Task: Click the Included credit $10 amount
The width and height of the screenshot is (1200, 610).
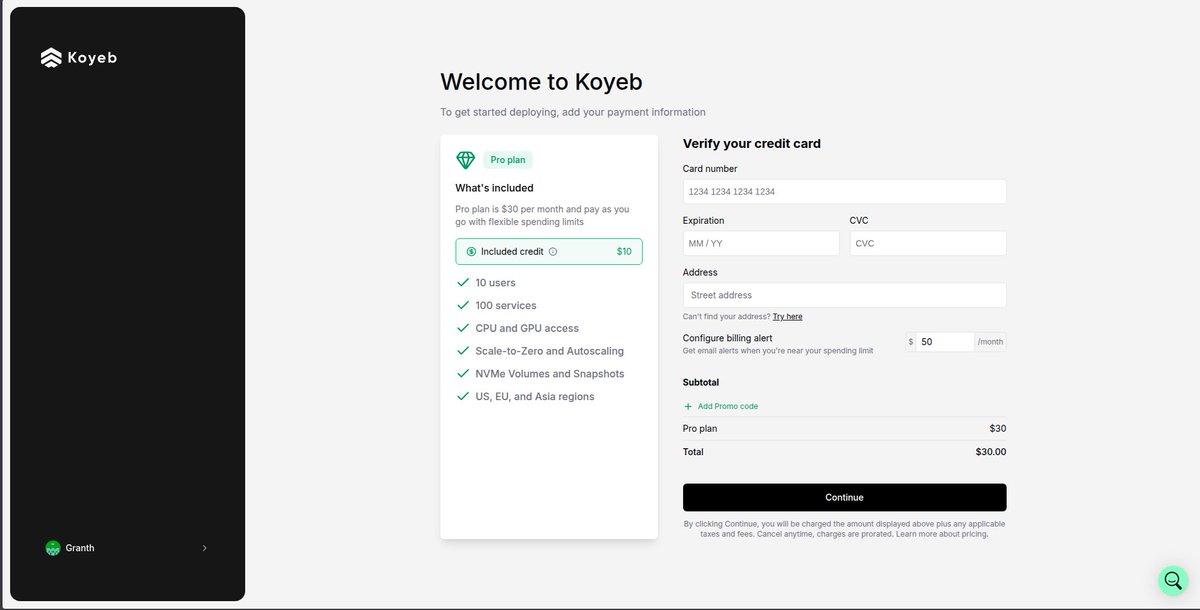Action: 624,252
